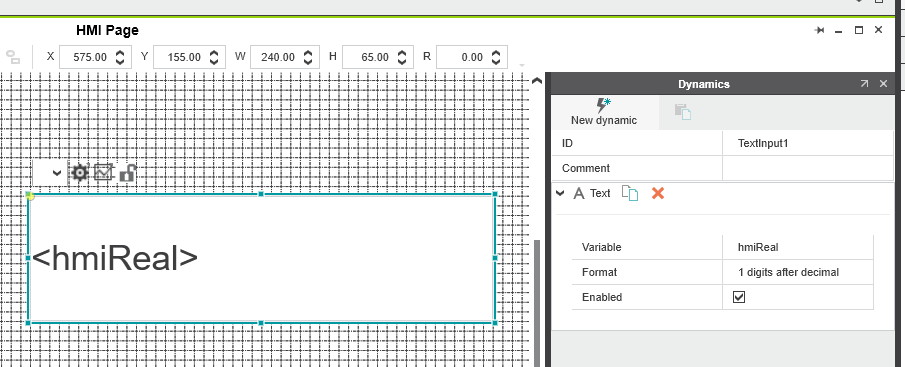The width and height of the screenshot is (905, 367).
Task: Collapse canvas area with up chevron
Action: (537, 81)
